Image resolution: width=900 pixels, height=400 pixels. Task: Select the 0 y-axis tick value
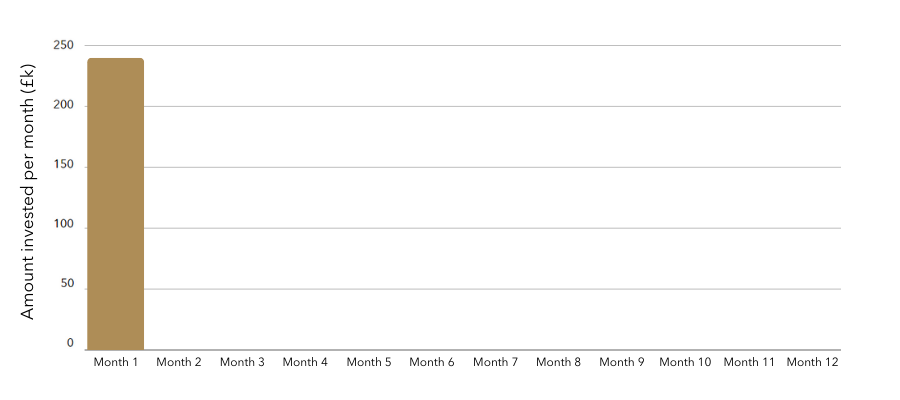(x=70, y=344)
